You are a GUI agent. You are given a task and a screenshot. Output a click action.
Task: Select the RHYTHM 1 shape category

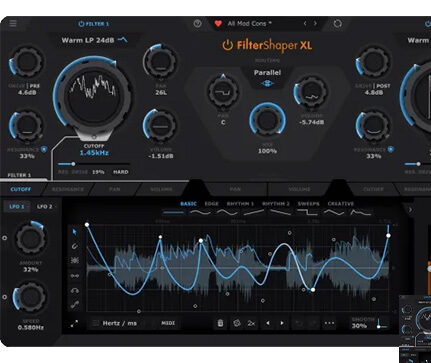point(240,204)
